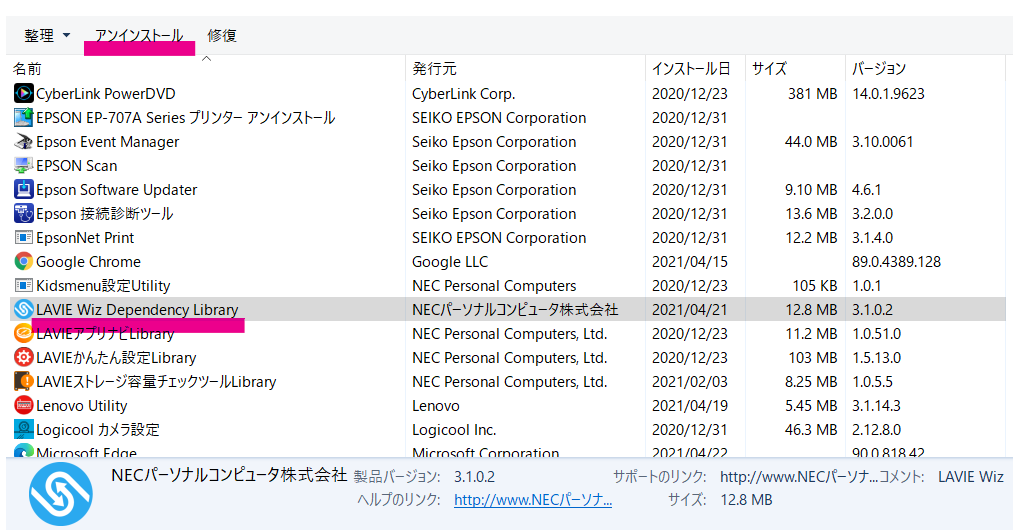1013x530 pixels.
Task: Select the EpsonNet Print entry
Action: pyautogui.click(x=85, y=237)
